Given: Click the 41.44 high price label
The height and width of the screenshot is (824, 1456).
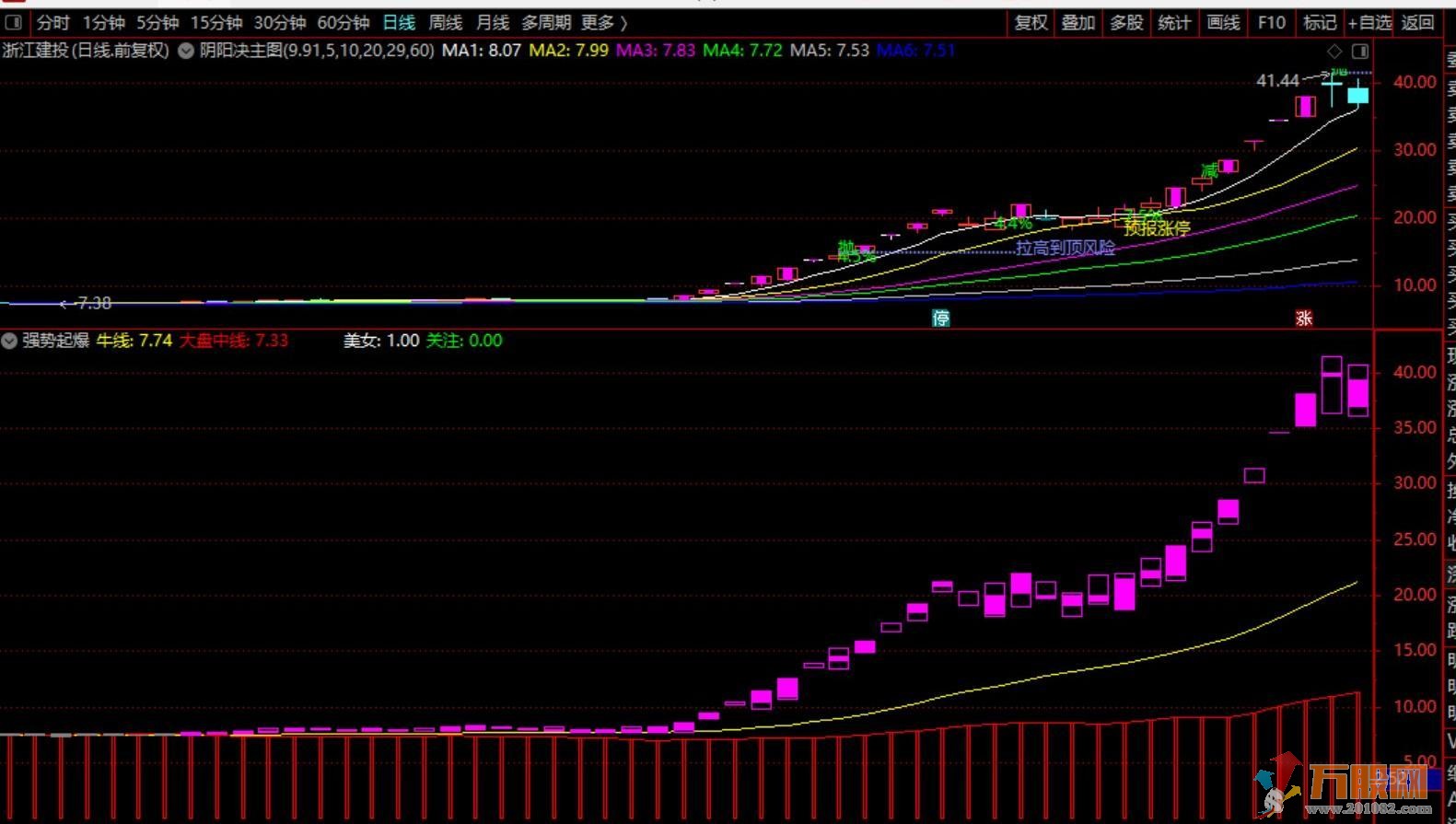Looking at the screenshot, I should point(1277,81).
